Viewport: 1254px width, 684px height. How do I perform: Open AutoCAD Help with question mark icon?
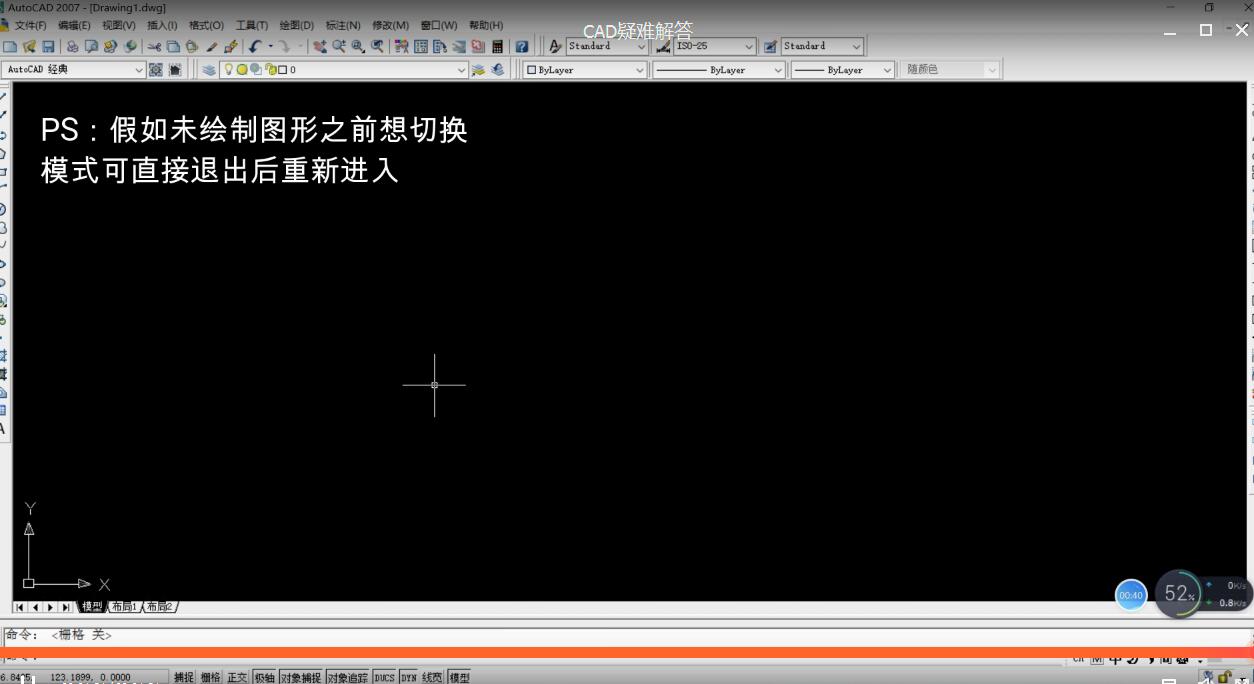[521, 45]
